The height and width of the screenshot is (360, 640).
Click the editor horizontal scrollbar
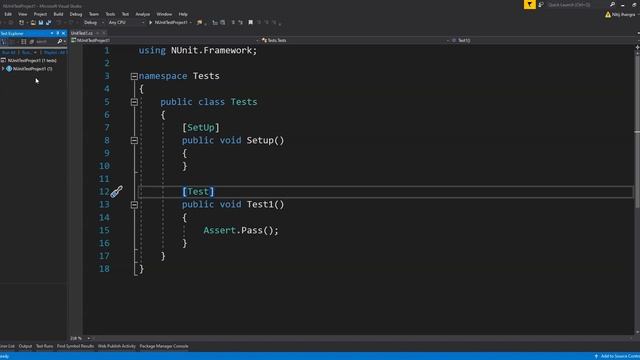pos(363,338)
